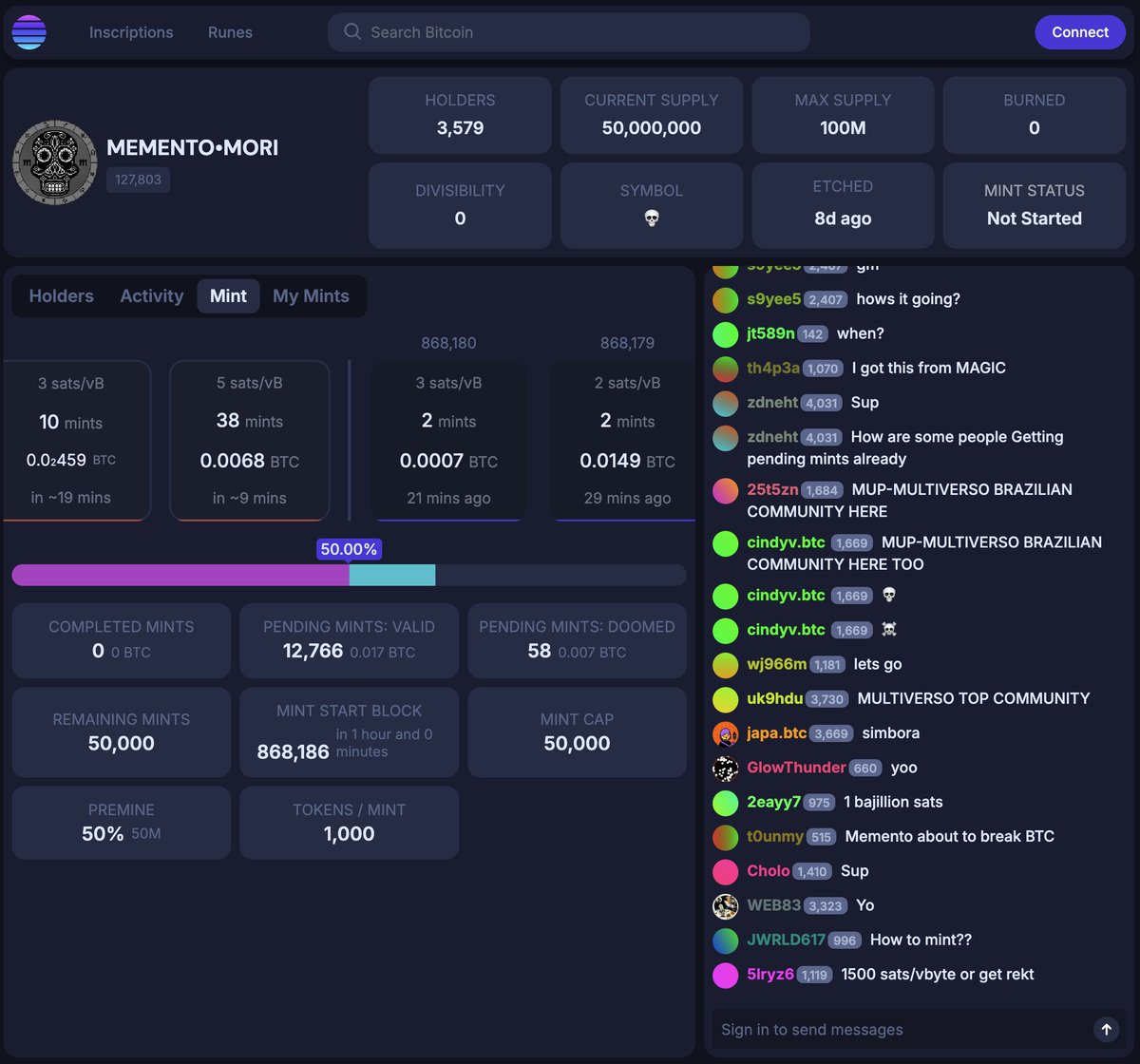Click japa.btc's avatar in chat
Viewport: 1140px width, 1064px height.
725,733
